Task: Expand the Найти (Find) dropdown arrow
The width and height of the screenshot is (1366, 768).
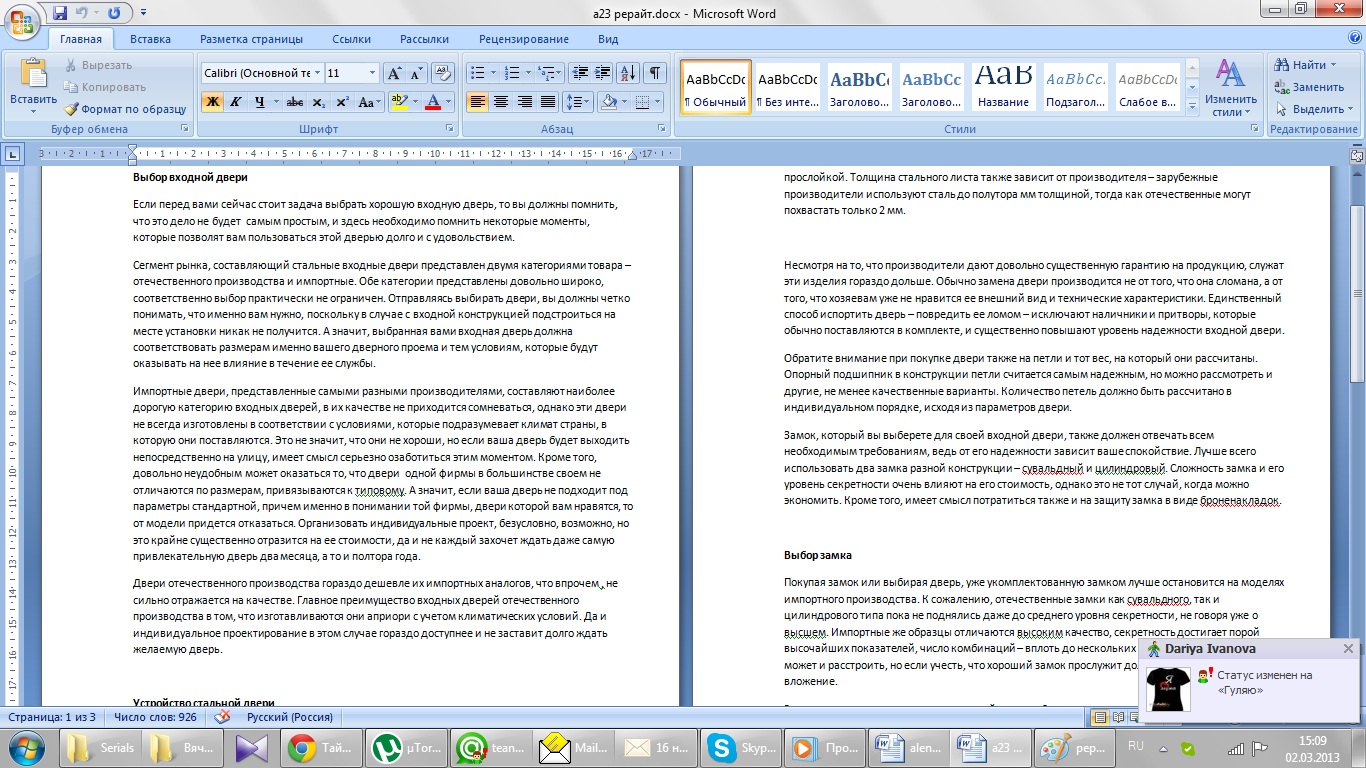Action: [1333, 65]
